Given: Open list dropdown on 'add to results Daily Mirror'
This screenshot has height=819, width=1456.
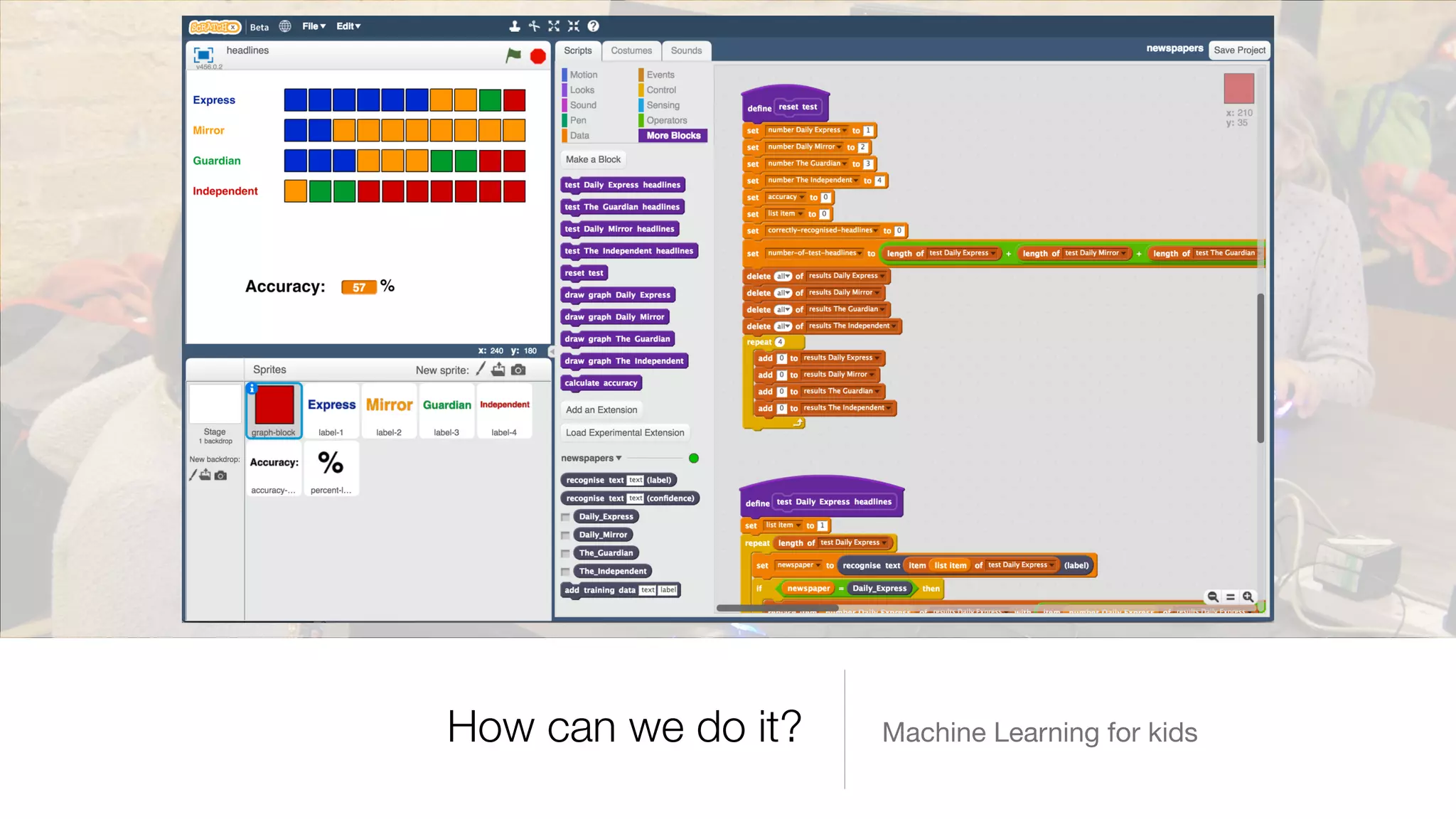Looking at the screenshot, I should [872, 375].
